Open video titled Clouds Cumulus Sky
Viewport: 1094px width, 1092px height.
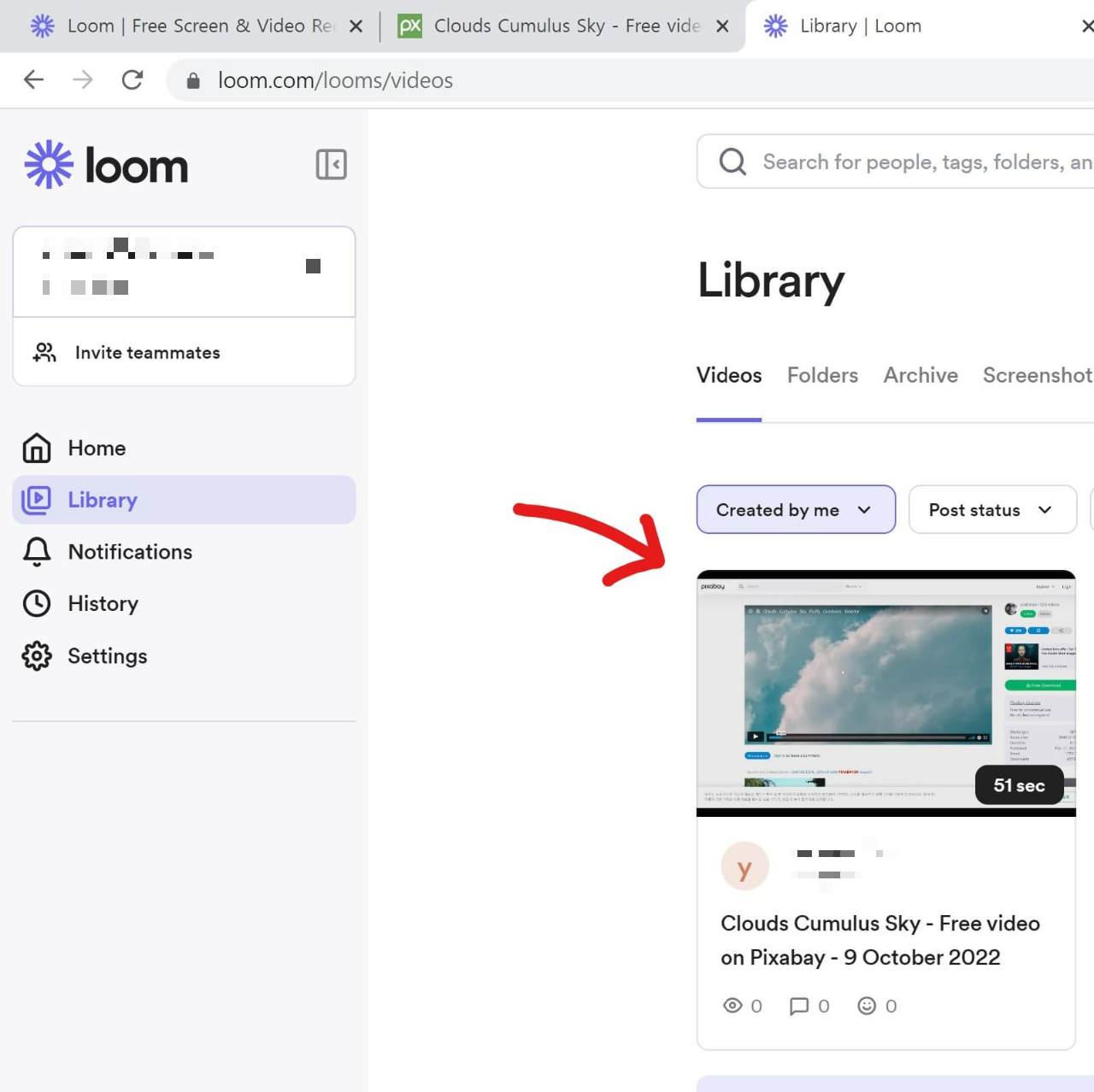[x=880, y=940]
